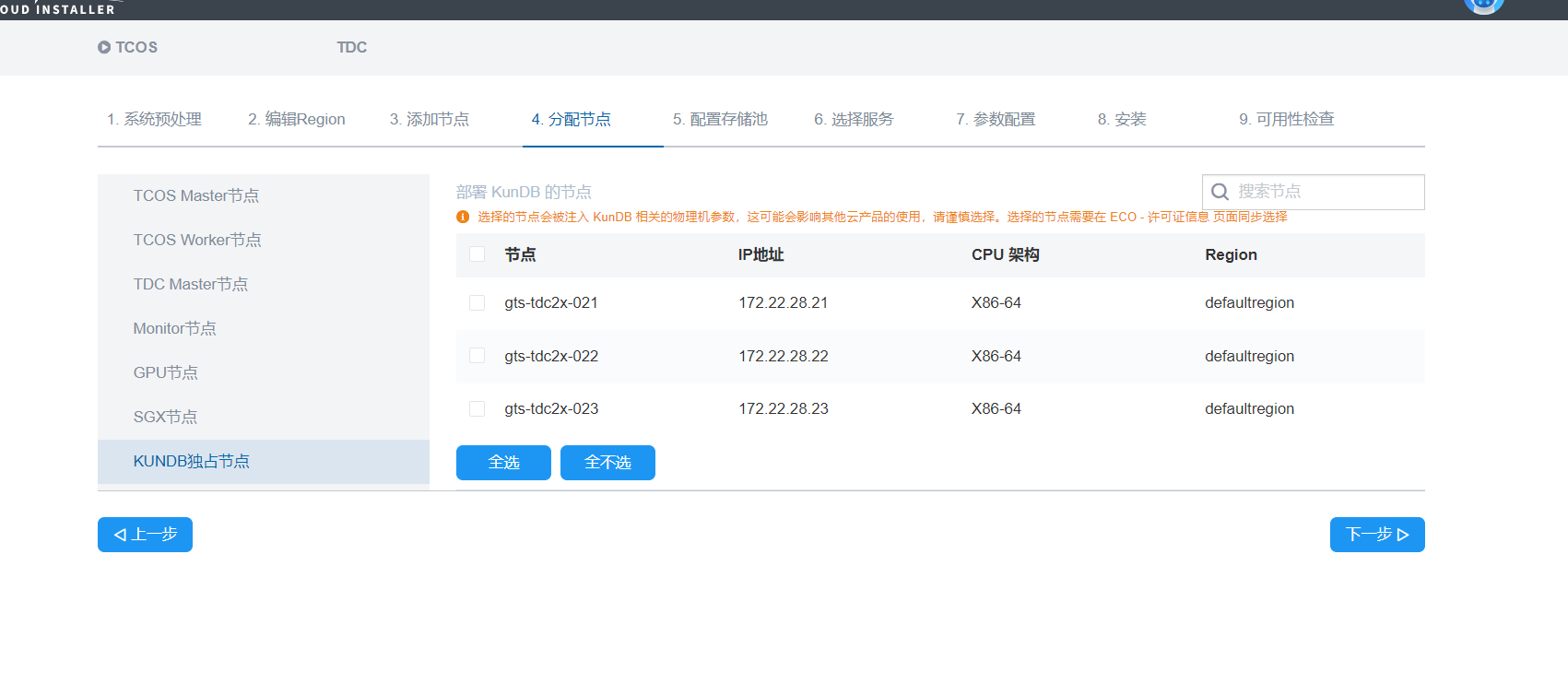This screenshot has width=1568, height=684.
Task: Check the gts-tdc2x-022 node checkbox
Action: 477,356
